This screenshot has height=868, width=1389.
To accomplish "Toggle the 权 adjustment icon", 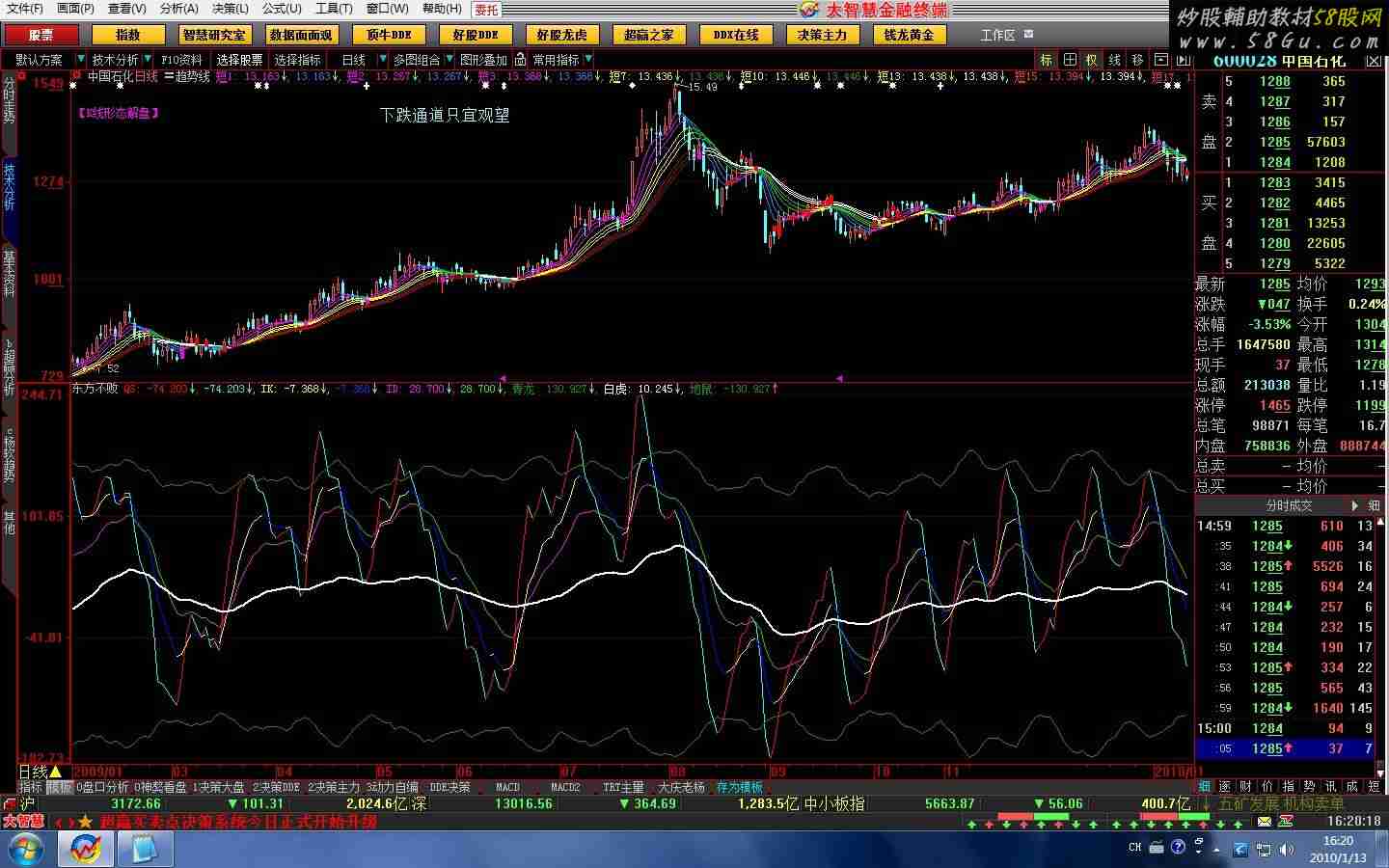I will click(x=1091, y=60).
